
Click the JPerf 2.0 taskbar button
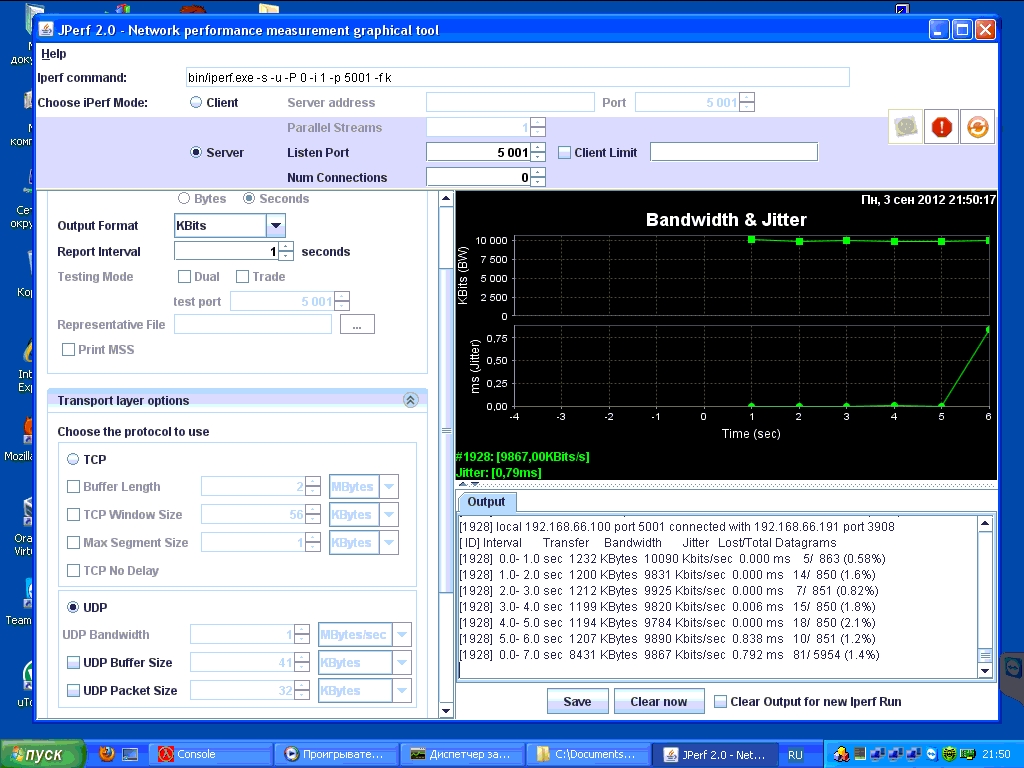pyautogui.click(x=716, y=754)
